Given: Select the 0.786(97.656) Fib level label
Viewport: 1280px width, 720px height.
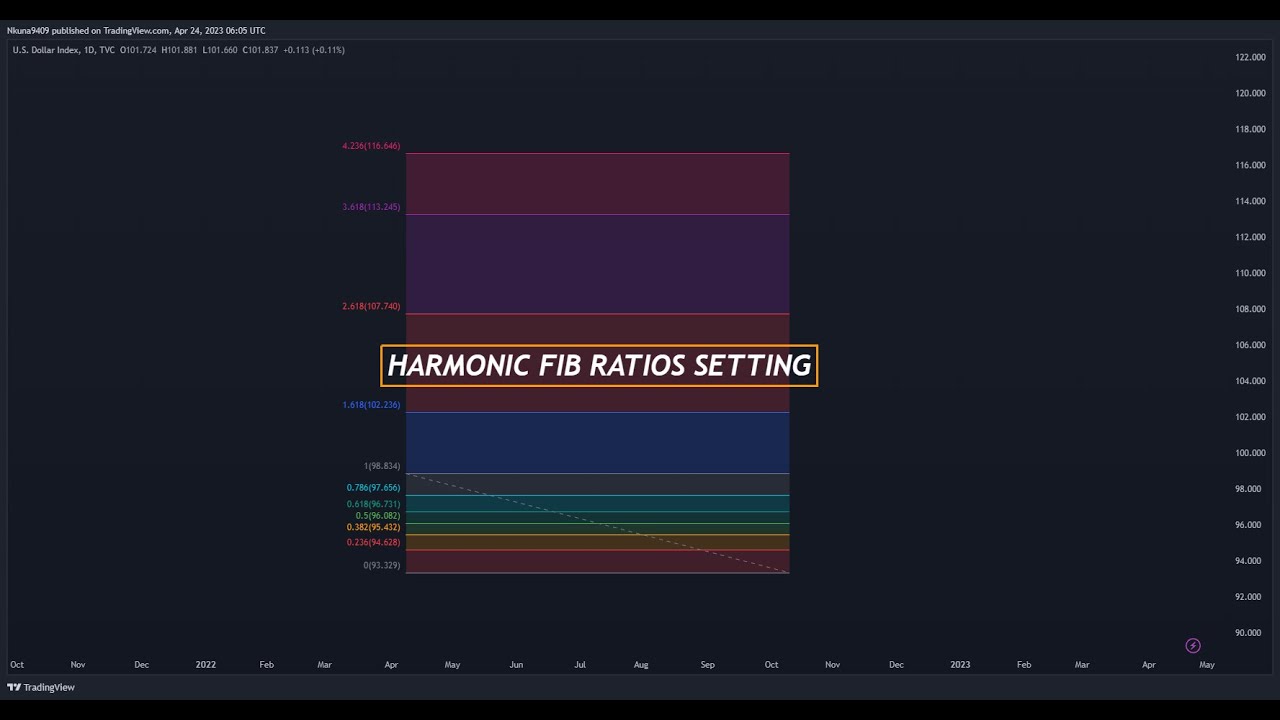Looking at the screenshot, I should [x=373, y=488].
